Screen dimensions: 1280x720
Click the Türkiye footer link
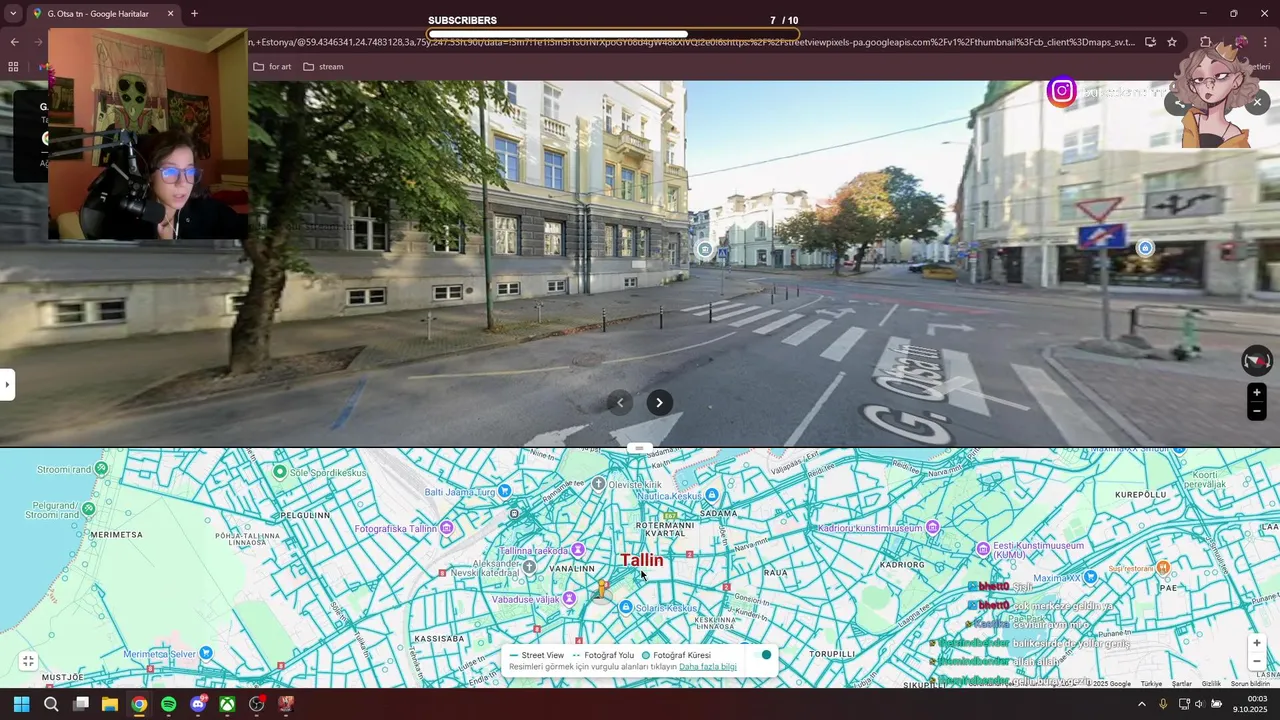(x=1151, y=684)
